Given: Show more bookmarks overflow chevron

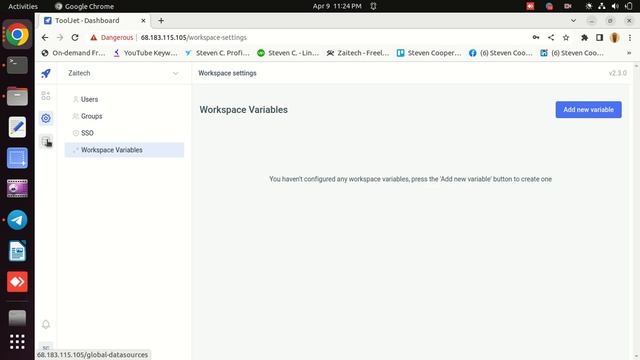Looking at the screenshot, I should 629,53.
